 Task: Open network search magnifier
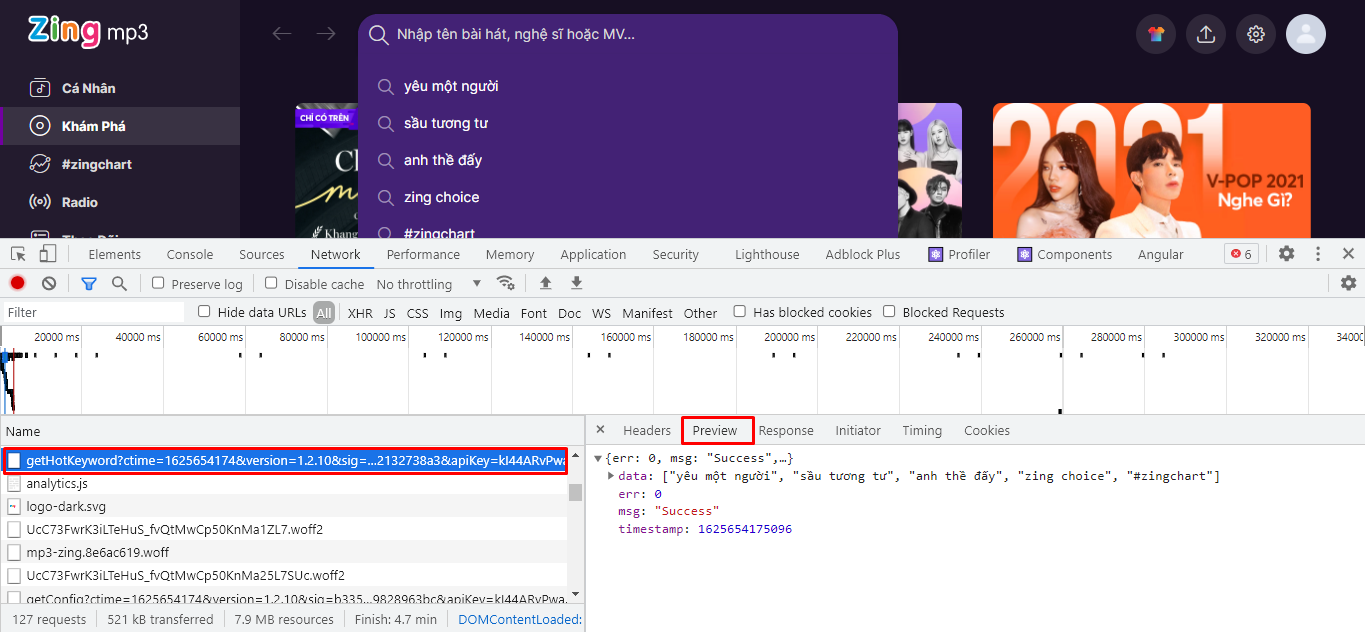119,283
